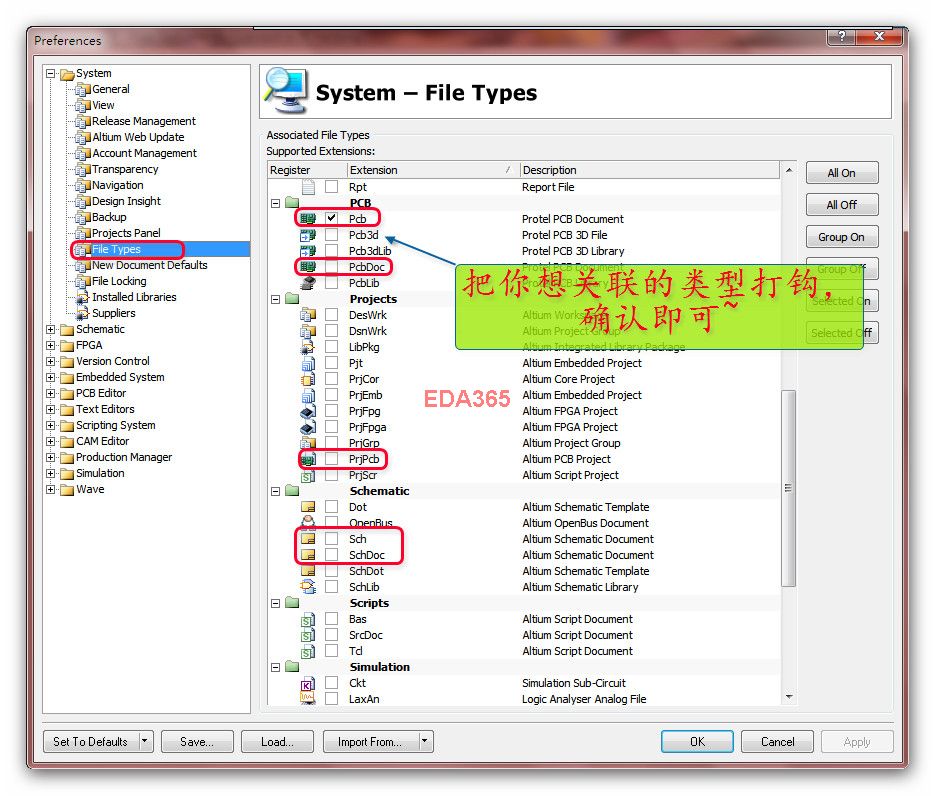936x796 pixels.
Task: Click the All On button
Action: (842, 173)
